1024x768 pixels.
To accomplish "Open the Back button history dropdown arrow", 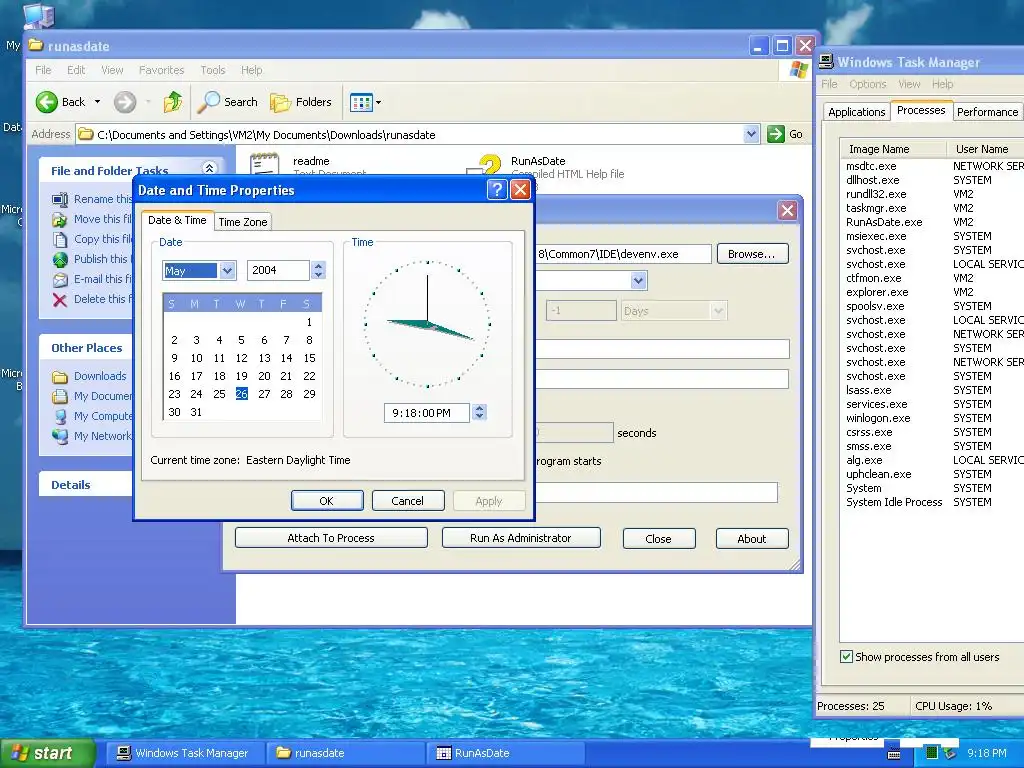I will click(x=97, y=102).
